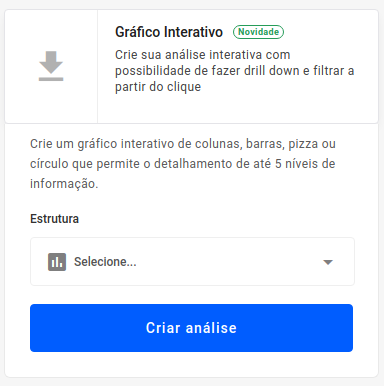Click the green Novidade badge
This screenshot has width=384, height=386.
(x=258, y=32)
